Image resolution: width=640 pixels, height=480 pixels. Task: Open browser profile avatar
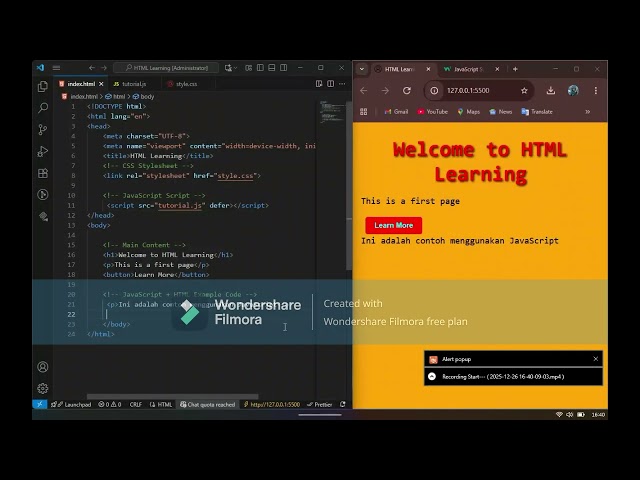pyautogui.click(x=573, y=91)
